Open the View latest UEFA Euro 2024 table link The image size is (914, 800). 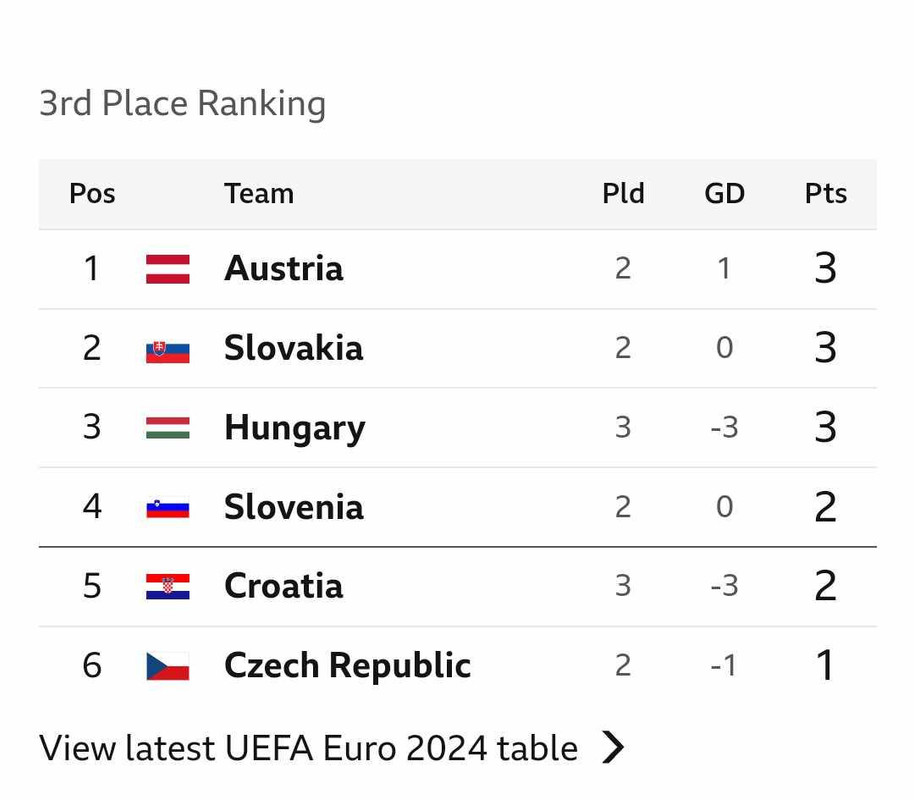point(308,748)
